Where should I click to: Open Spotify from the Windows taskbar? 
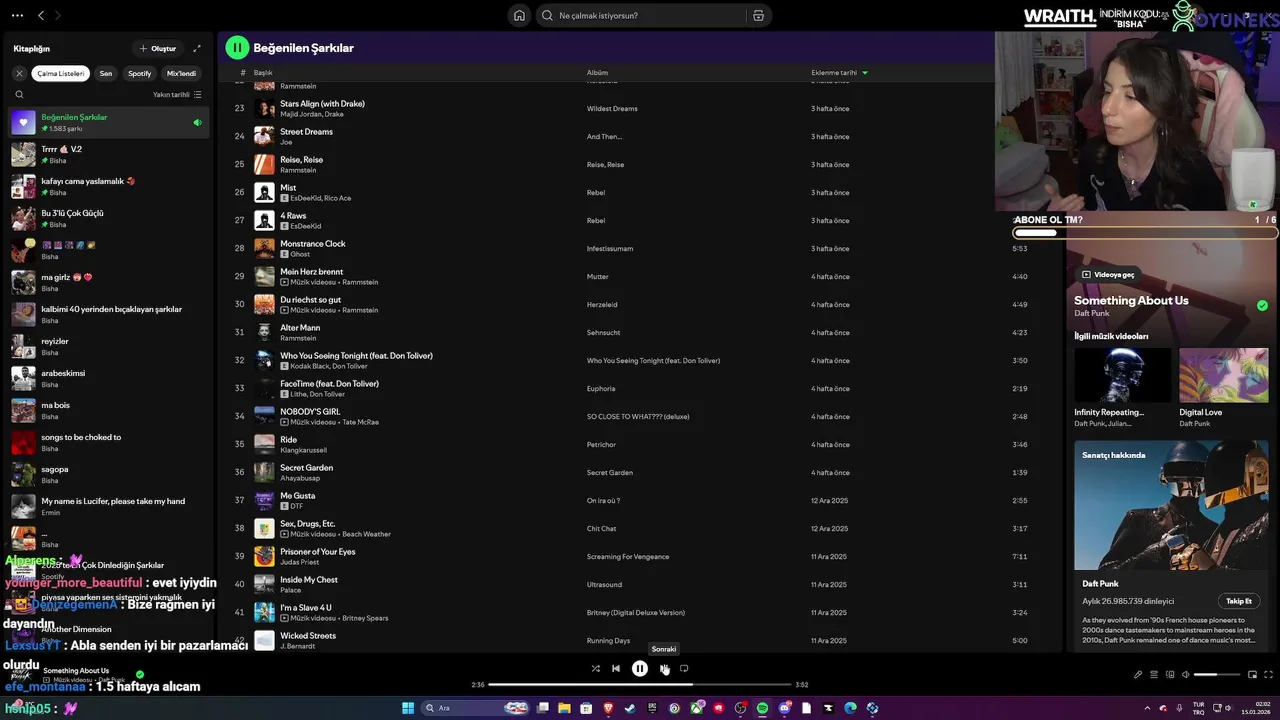pyautogui.click(x=762, y=708)
